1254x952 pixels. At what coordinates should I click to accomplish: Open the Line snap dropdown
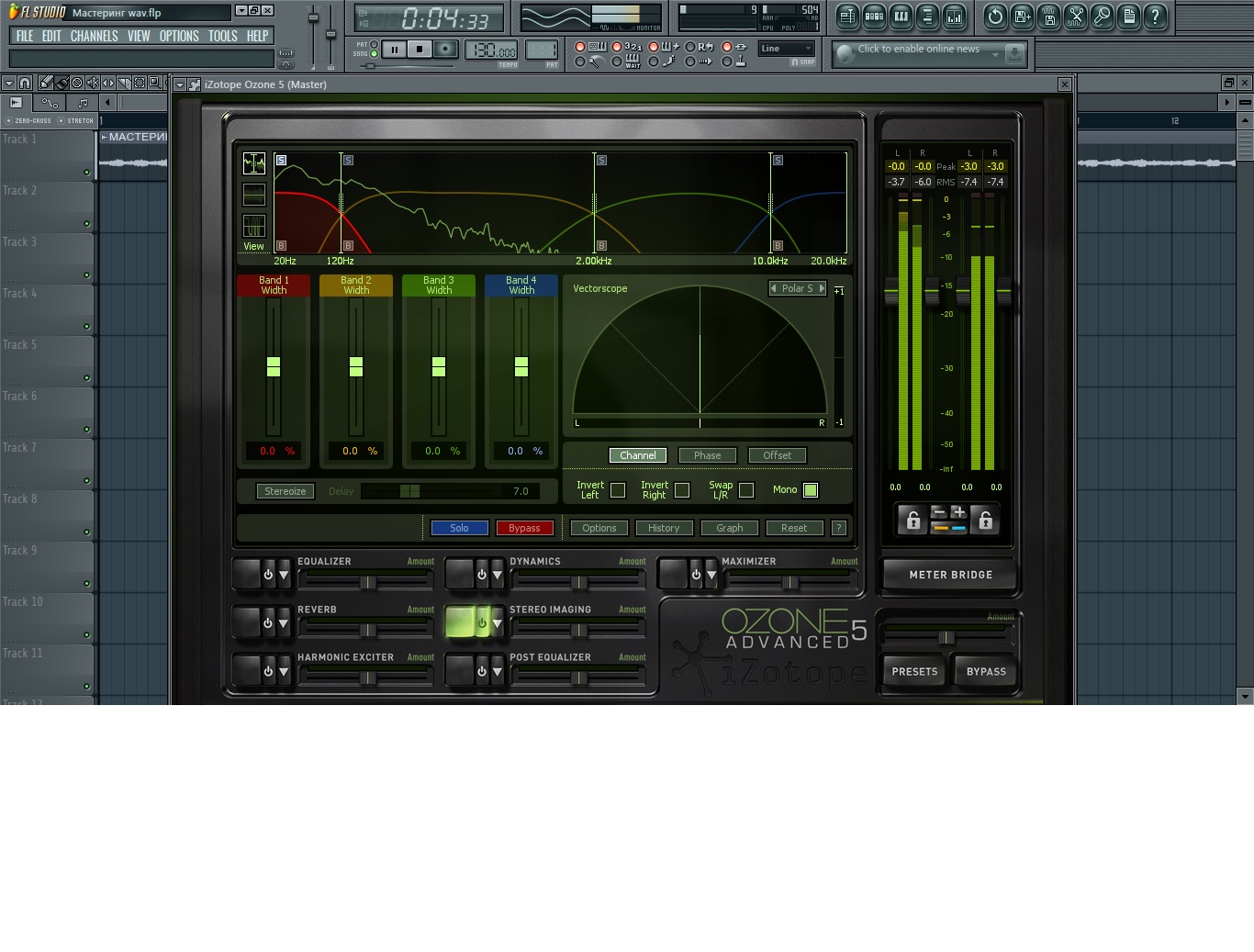click(x=787, y=49)
